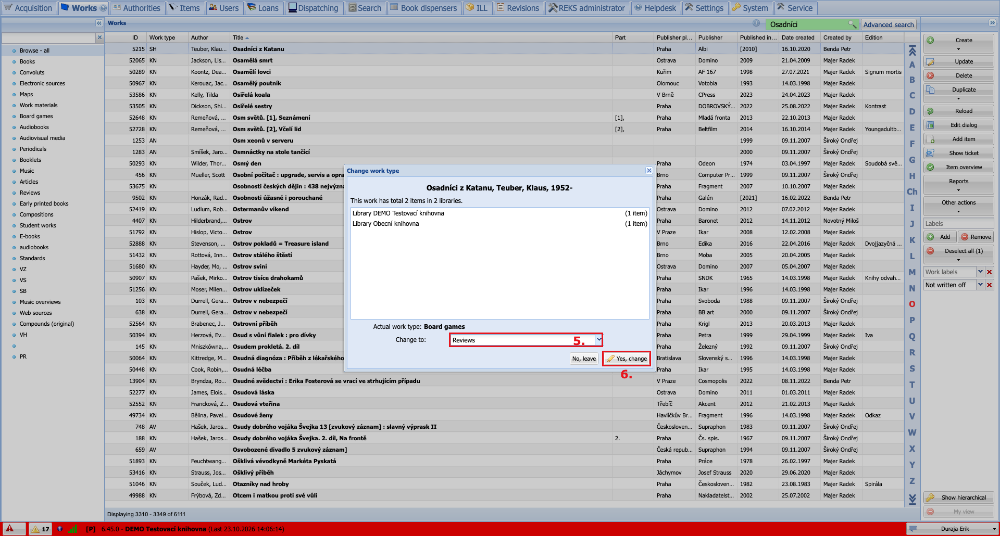Expand the Not written off dropdown
1000x536 pixels.
click(x=980, y=286)
